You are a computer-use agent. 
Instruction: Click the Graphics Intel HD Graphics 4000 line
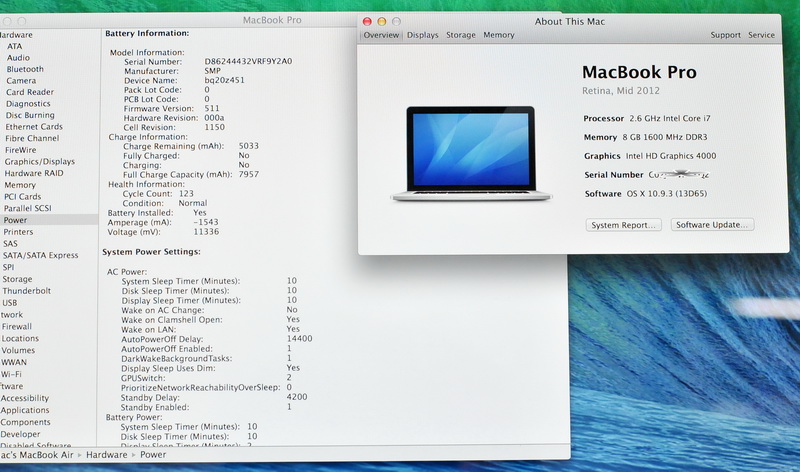(x=650, y=156)
